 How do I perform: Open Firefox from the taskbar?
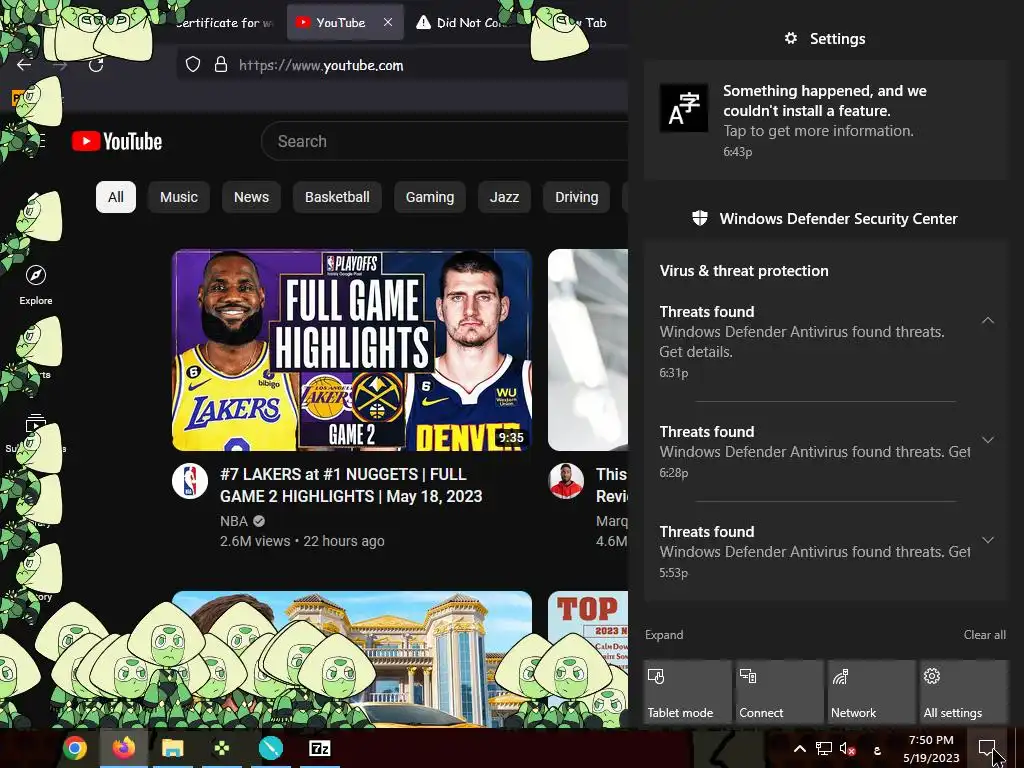pos(123,748)
